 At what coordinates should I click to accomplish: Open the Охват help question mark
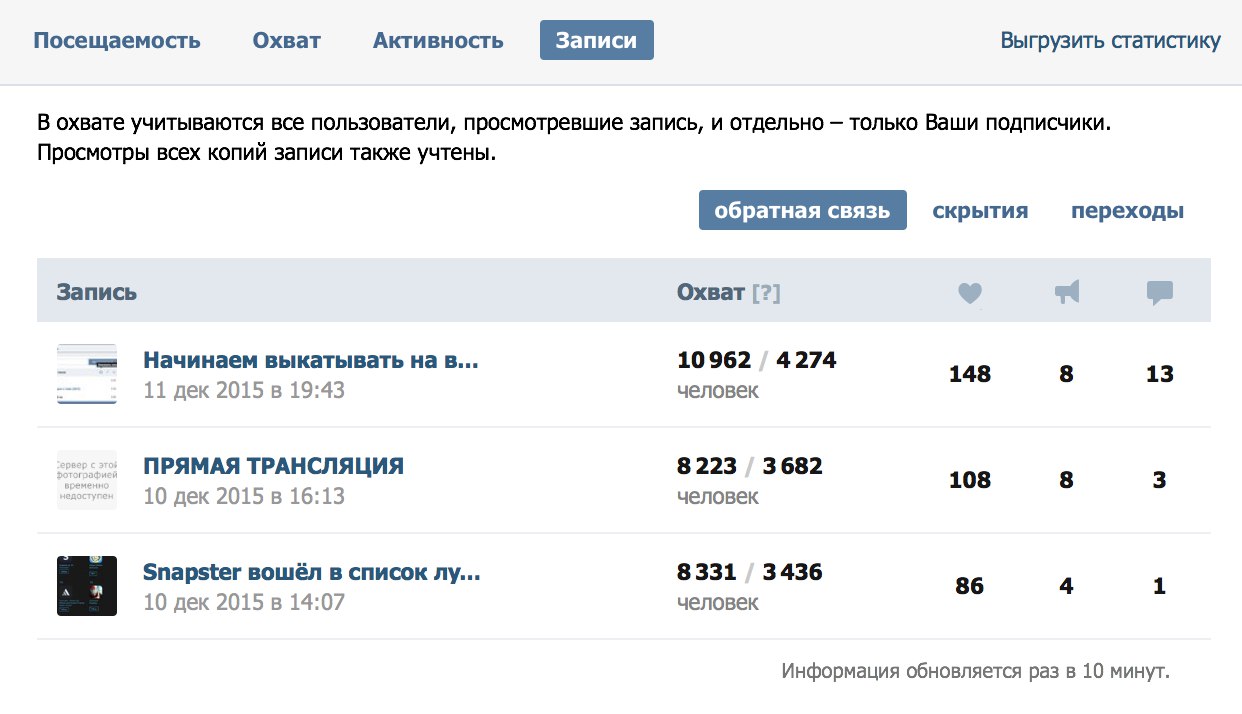point(766,293)
